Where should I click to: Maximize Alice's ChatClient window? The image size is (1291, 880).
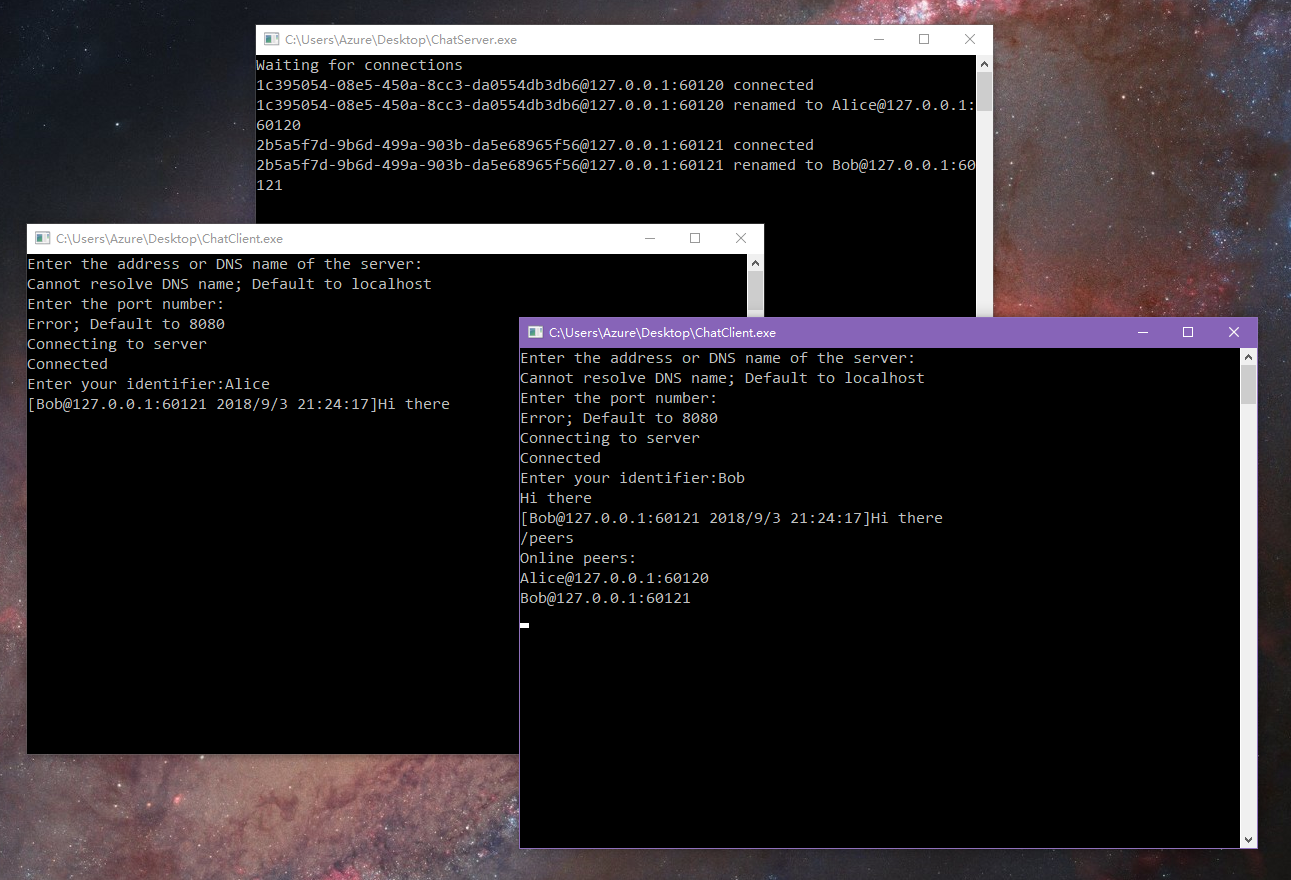695,239
